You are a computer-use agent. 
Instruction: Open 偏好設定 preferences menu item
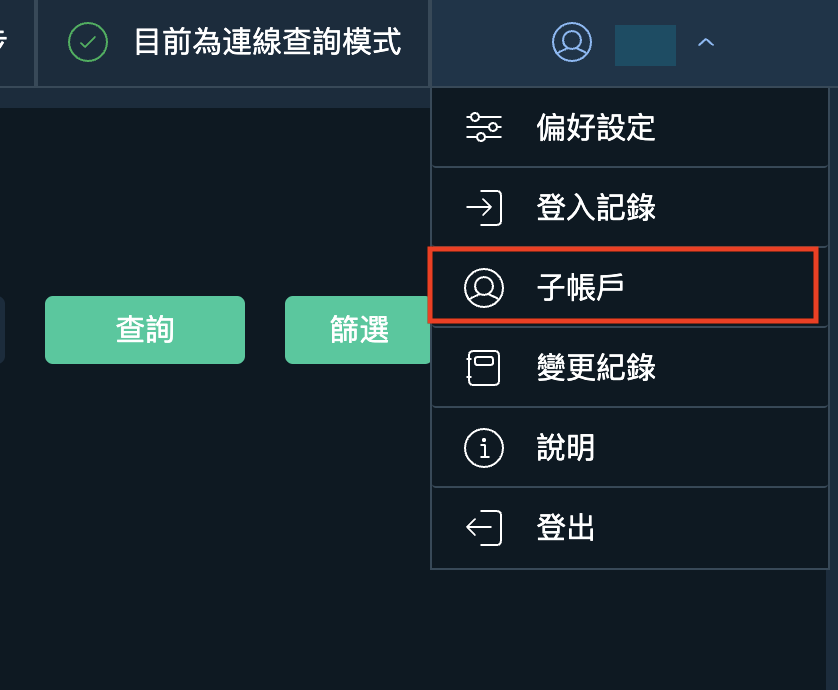(630, 127)
